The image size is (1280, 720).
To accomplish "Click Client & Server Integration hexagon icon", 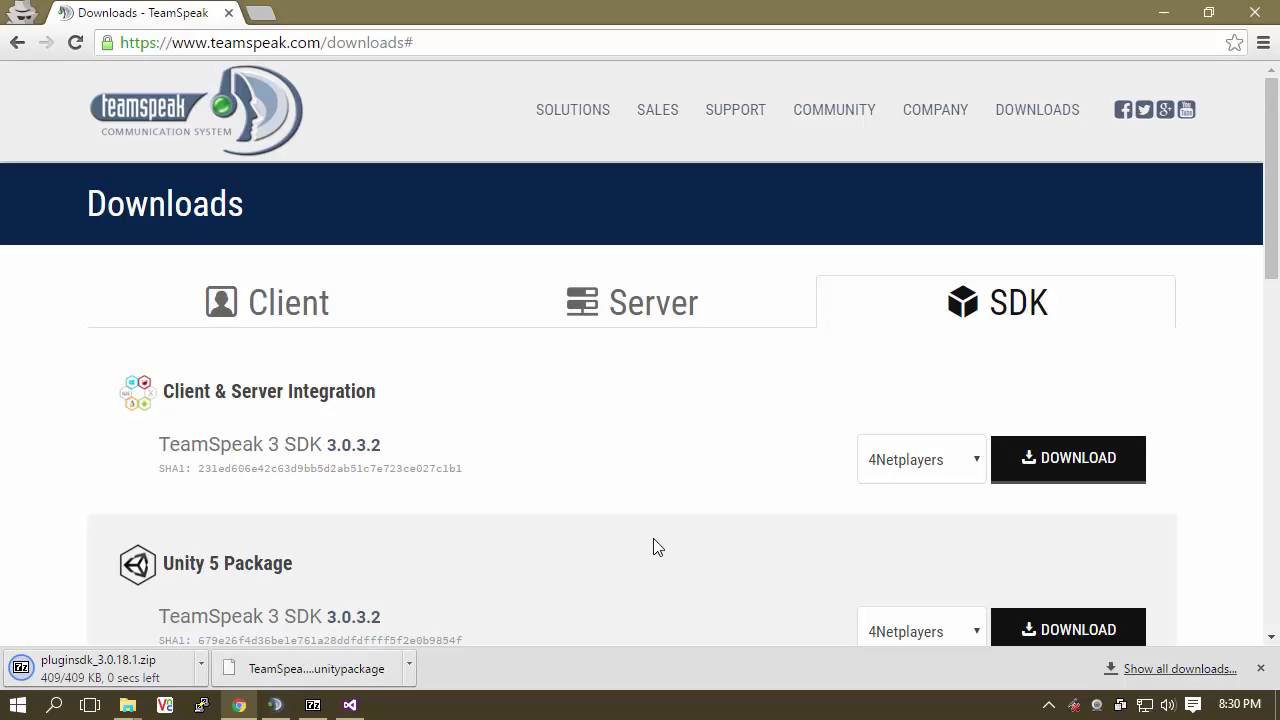I will (137, 392).
